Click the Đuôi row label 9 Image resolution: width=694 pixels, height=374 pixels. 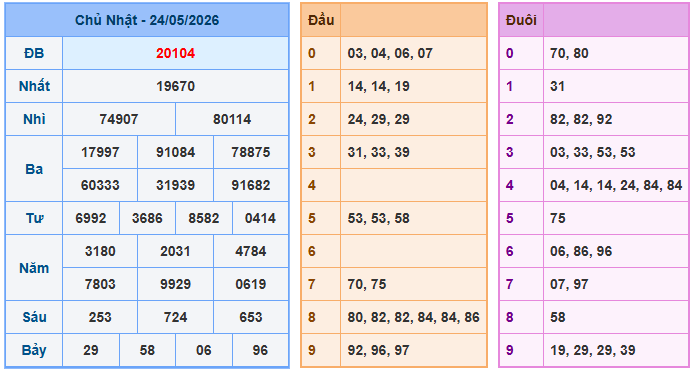pyautogui.click(x=510, y=350)
